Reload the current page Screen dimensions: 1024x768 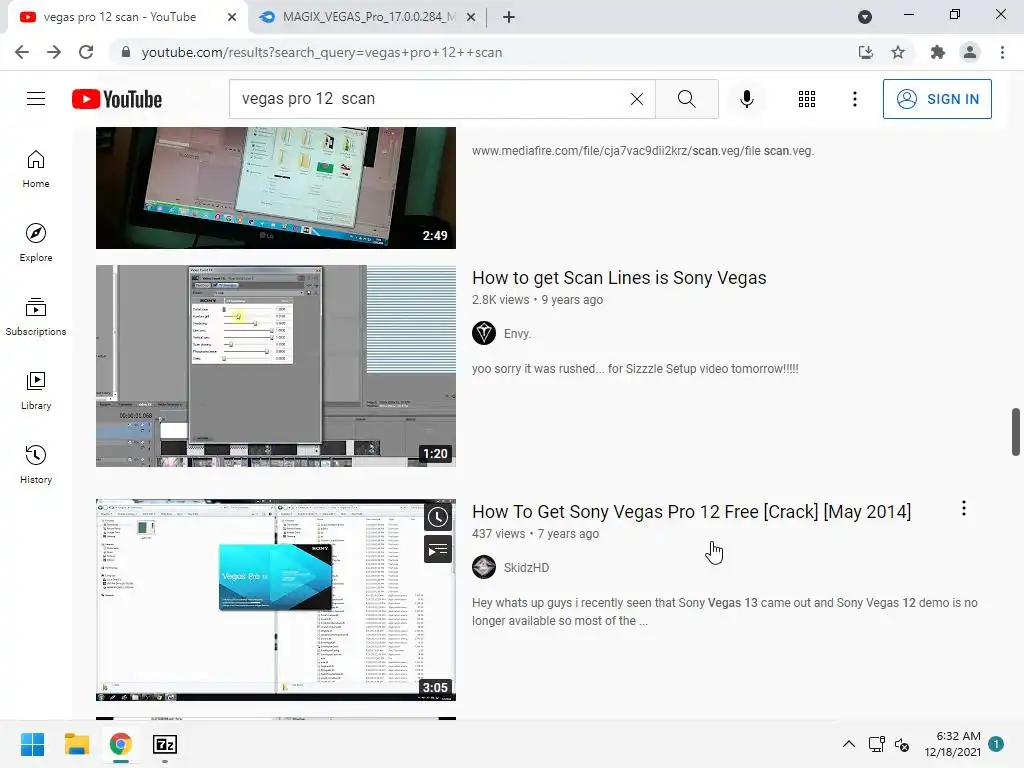pyautogui.click(x=86, y=52)
